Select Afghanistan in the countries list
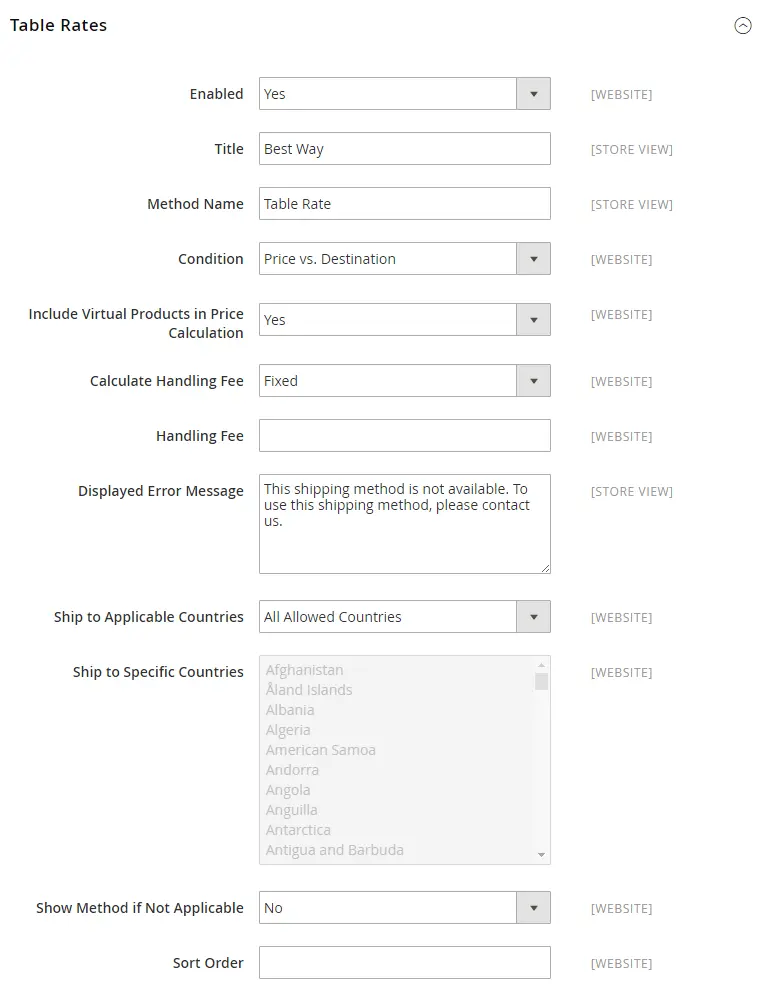This screenshot has width=767, height=999. point(305,669)
